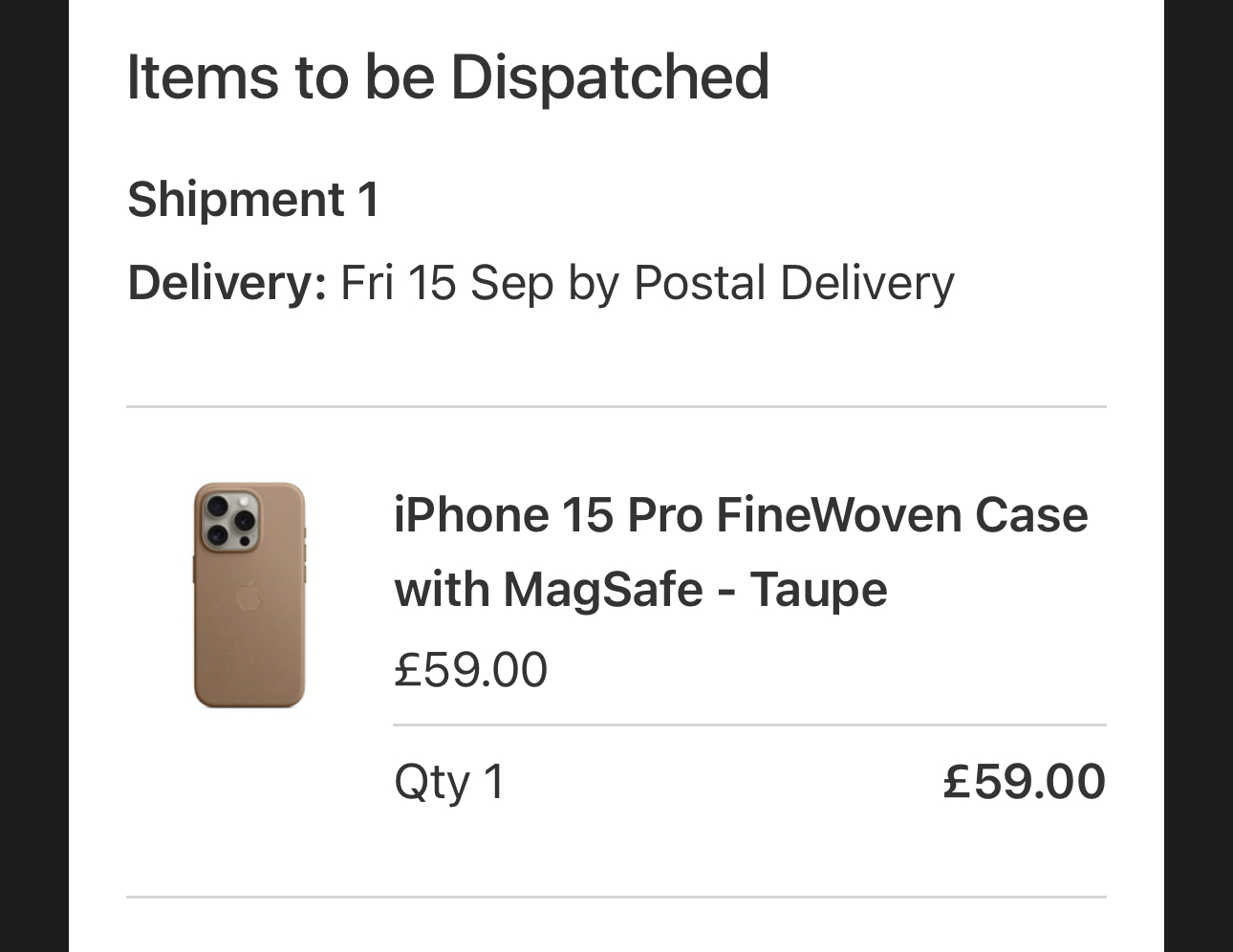The width and height of the screenshot is (1233, 952).
Task: Click the "Fri 15 Sep" delivery date
Action: (x=446, y=283)
